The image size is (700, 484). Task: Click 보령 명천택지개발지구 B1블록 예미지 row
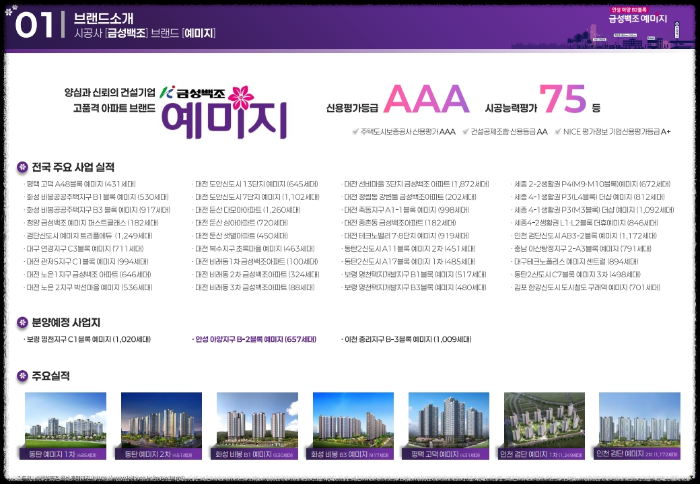pyautogui.click(x=414, y=275)
